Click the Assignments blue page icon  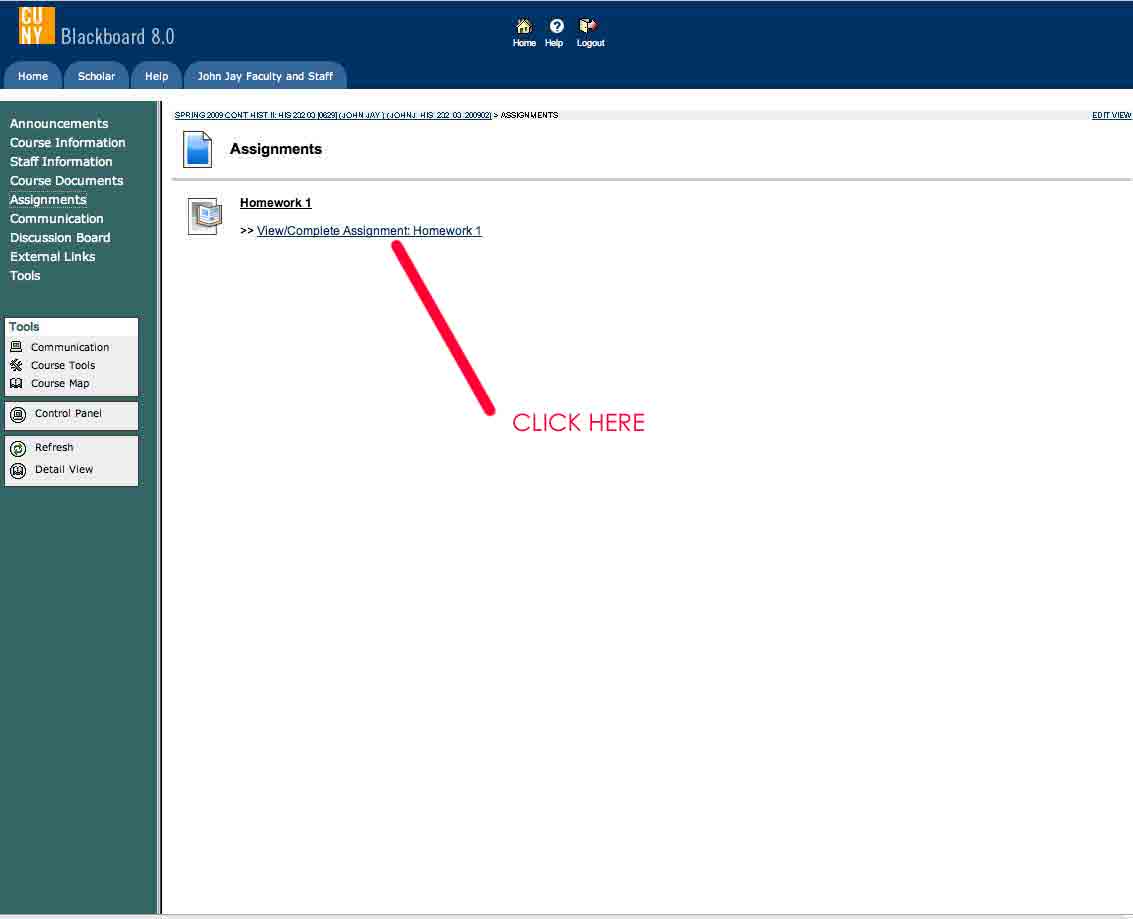pos(197,150)
